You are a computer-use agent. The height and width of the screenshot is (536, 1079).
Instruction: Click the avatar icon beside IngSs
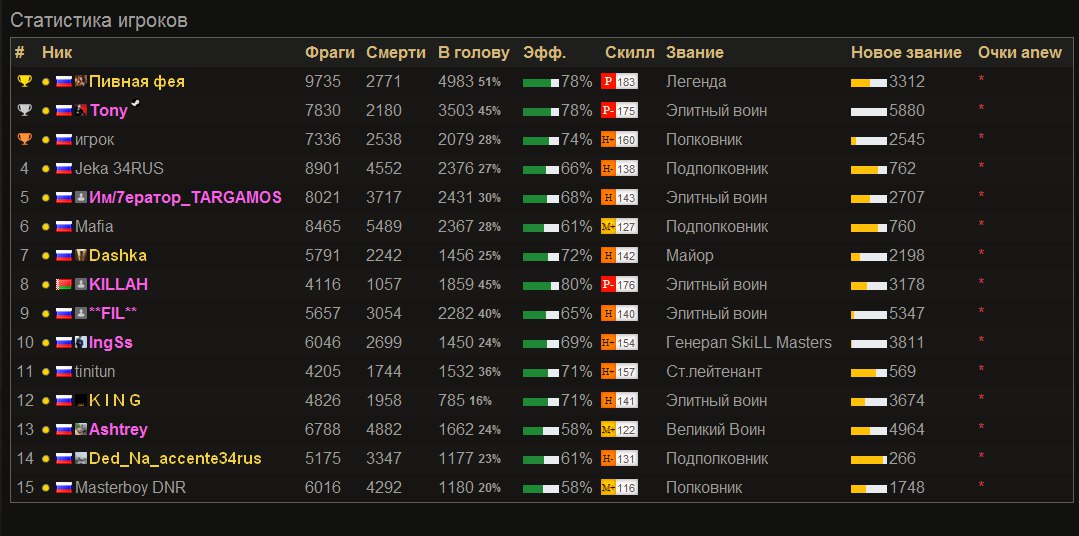pos(81,343)
